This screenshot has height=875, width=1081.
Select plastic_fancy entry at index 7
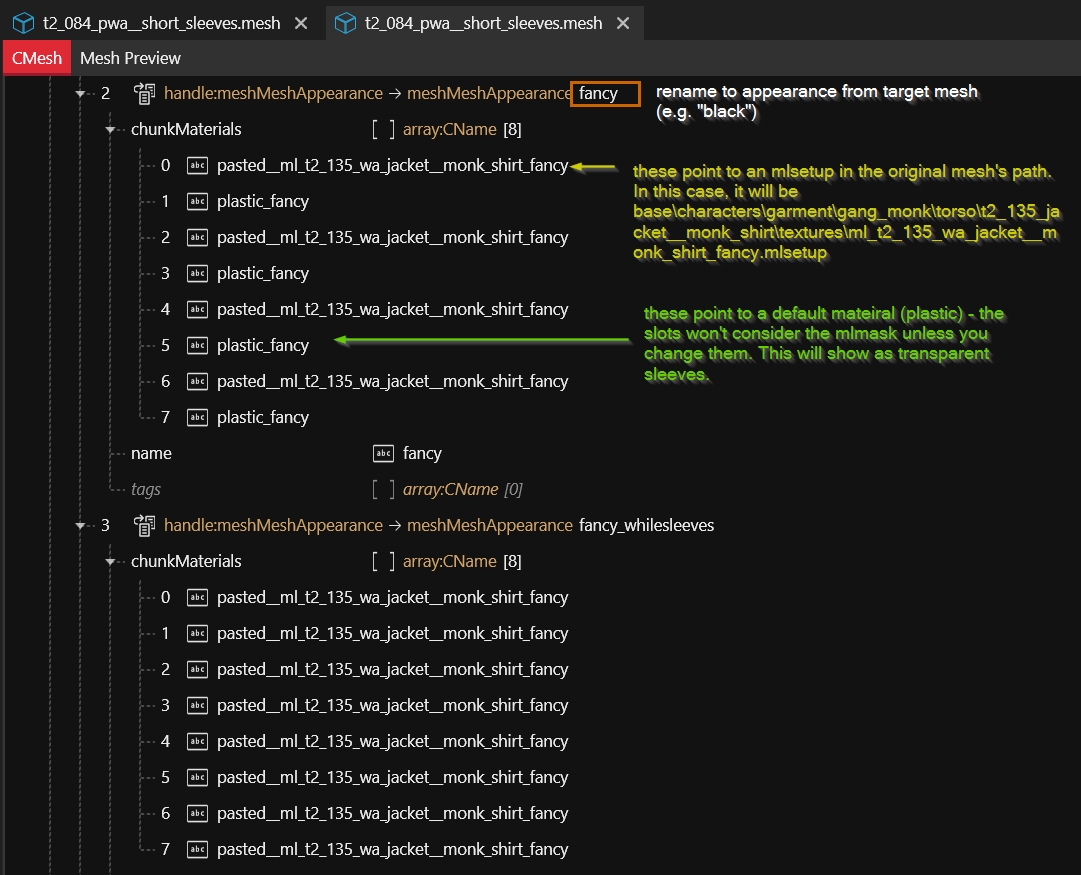point(262,417)
